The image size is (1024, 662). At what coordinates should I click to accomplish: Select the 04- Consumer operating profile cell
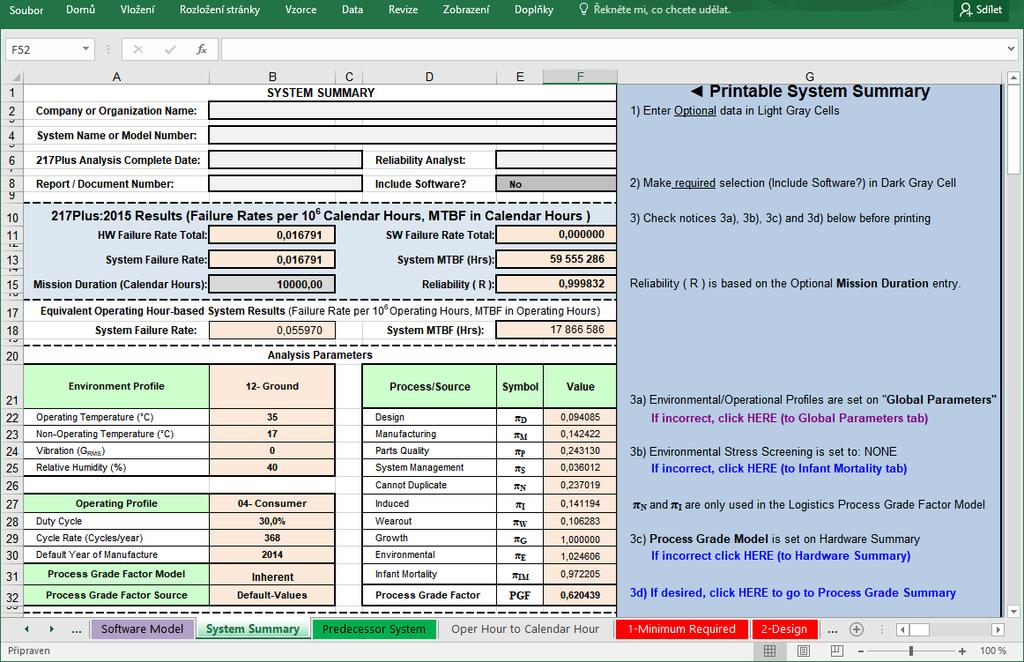click(272, 504)
